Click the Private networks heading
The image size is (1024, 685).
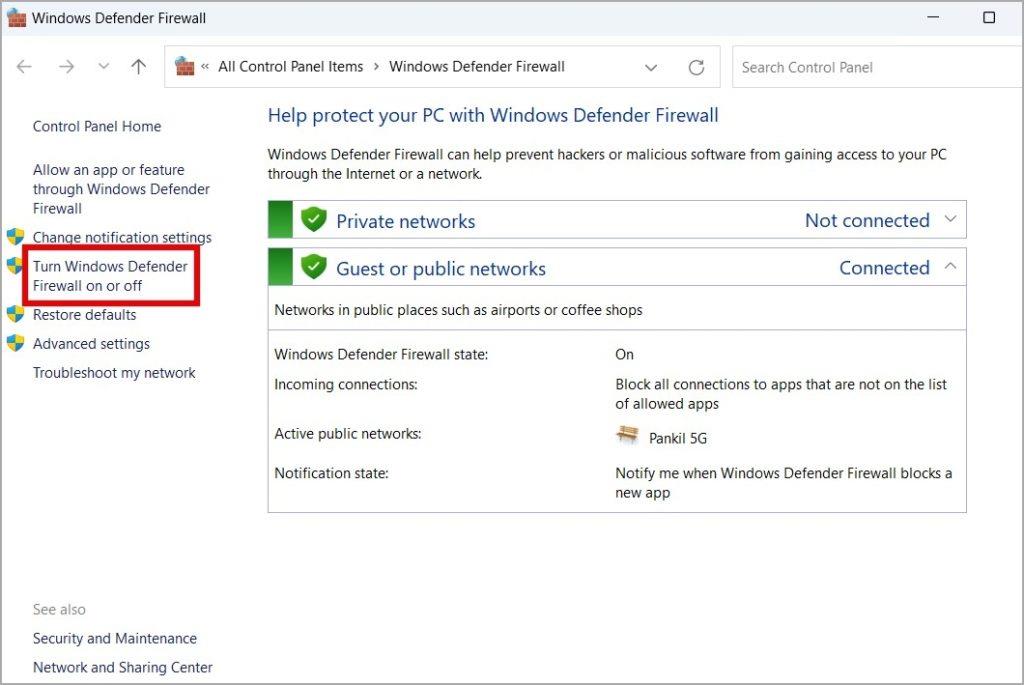tap(406, 221)
